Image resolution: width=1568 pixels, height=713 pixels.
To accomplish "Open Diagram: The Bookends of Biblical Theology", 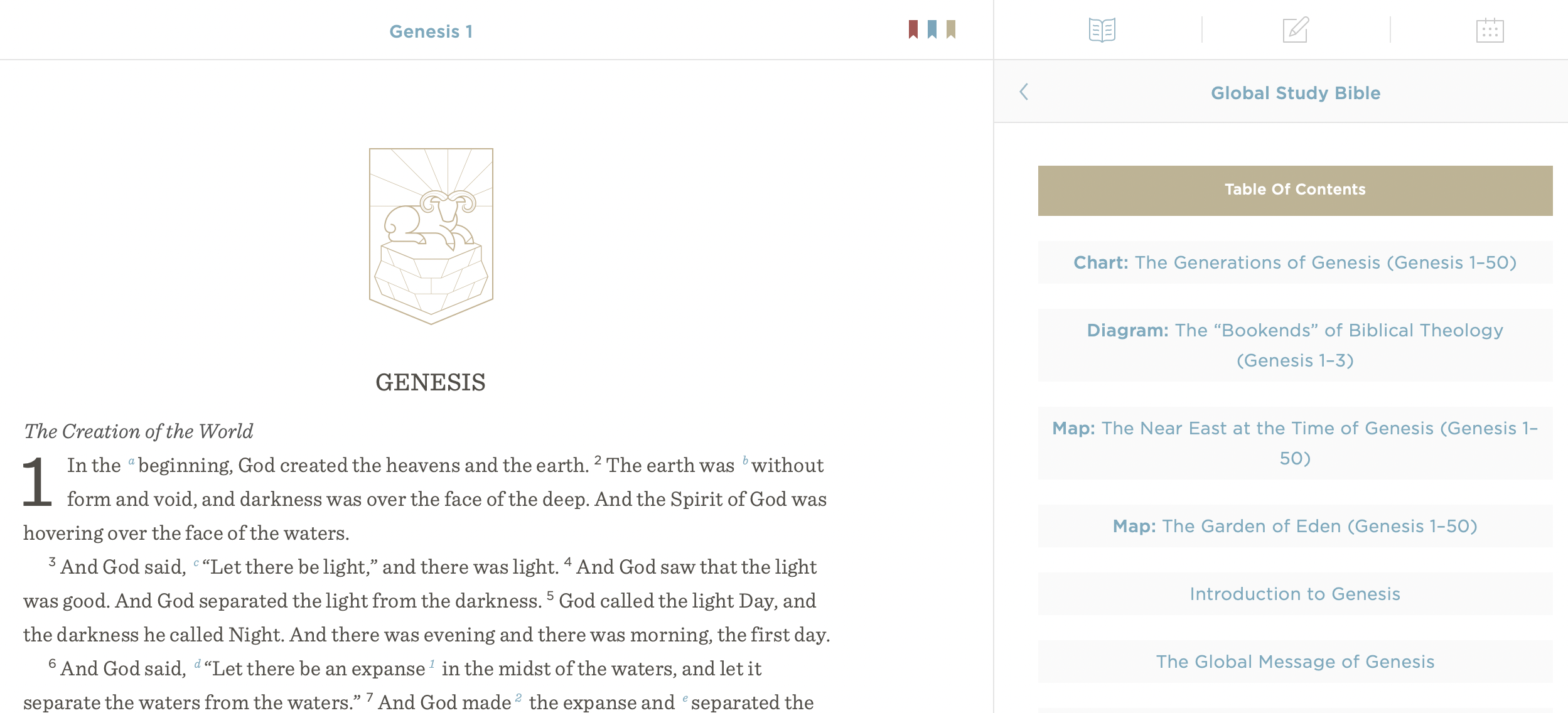I will 1295,345.
